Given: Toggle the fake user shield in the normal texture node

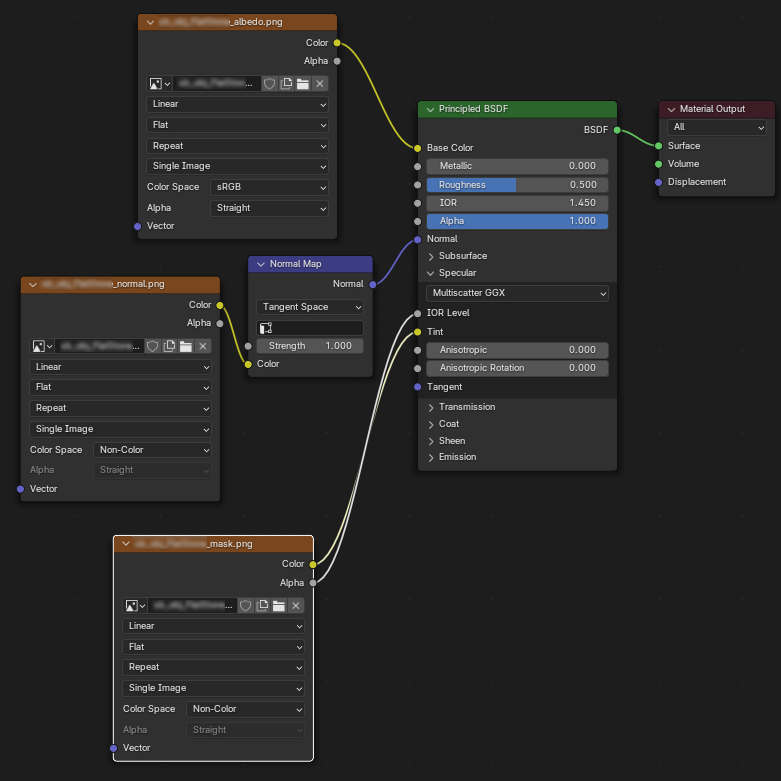Looking at the screenshot, I should click(x=152, y=346).
